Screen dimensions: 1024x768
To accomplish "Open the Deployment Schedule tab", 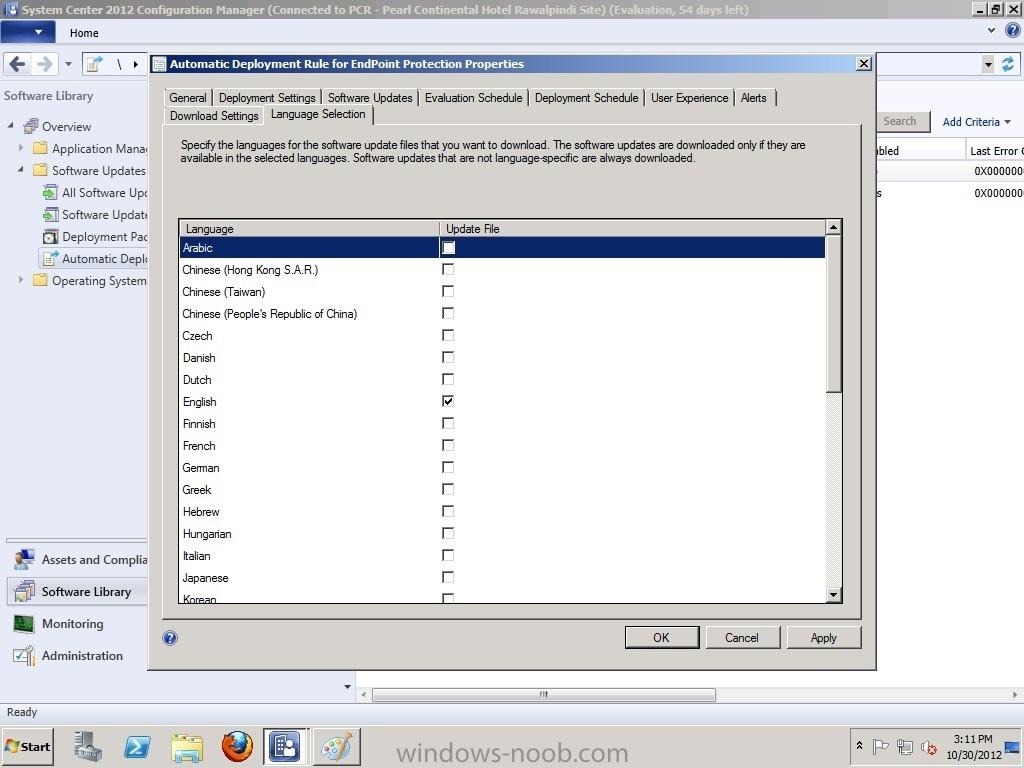I will (586, 98).
